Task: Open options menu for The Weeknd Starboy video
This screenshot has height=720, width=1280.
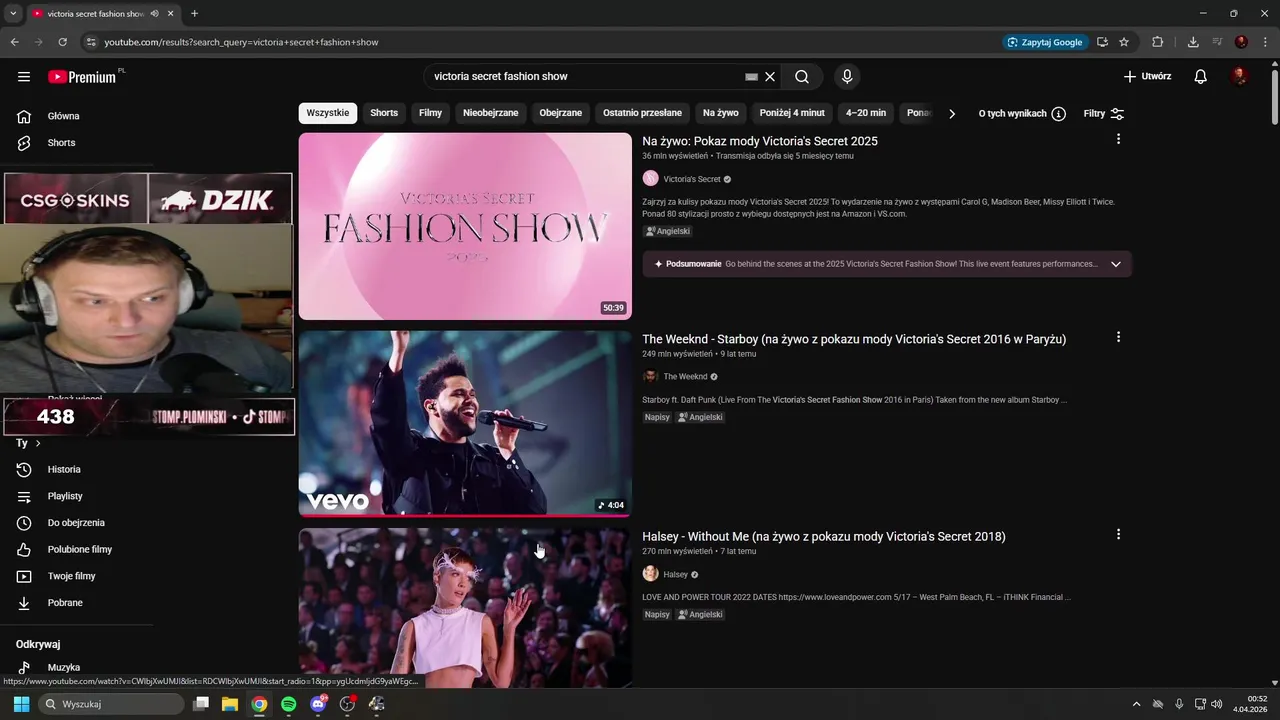Action: [x=1118, y=337]
